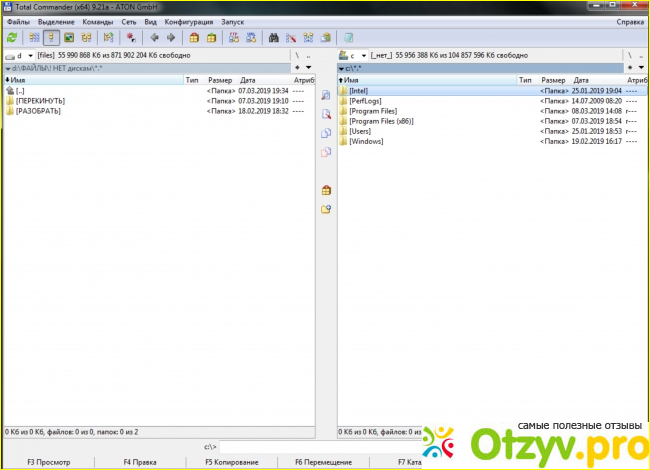Click the new folder icon in middle bar
The height and width of the screenshot is (470, 650).
325,209
